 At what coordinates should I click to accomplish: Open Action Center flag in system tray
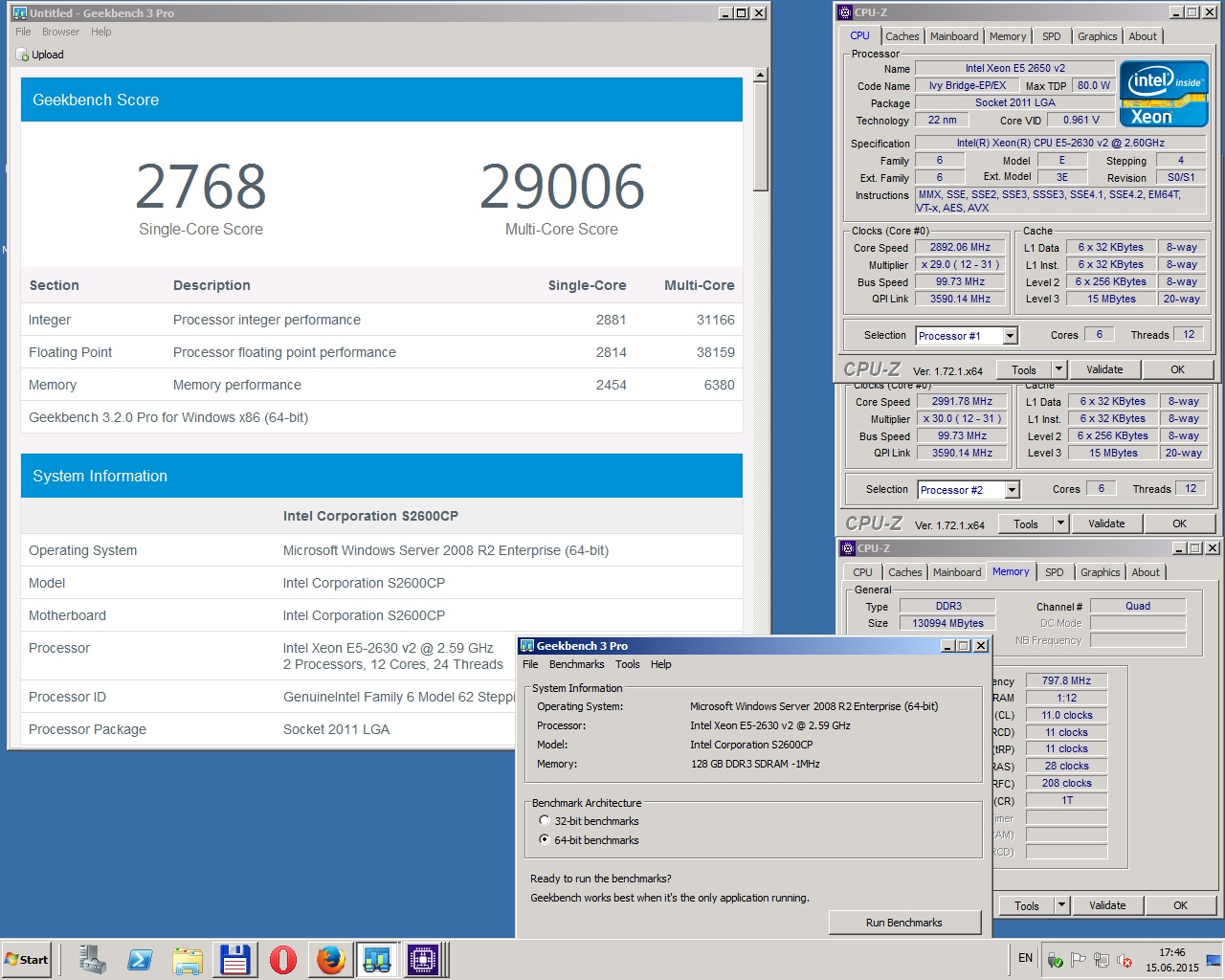pyautogui.click(x=1079, y=960)
